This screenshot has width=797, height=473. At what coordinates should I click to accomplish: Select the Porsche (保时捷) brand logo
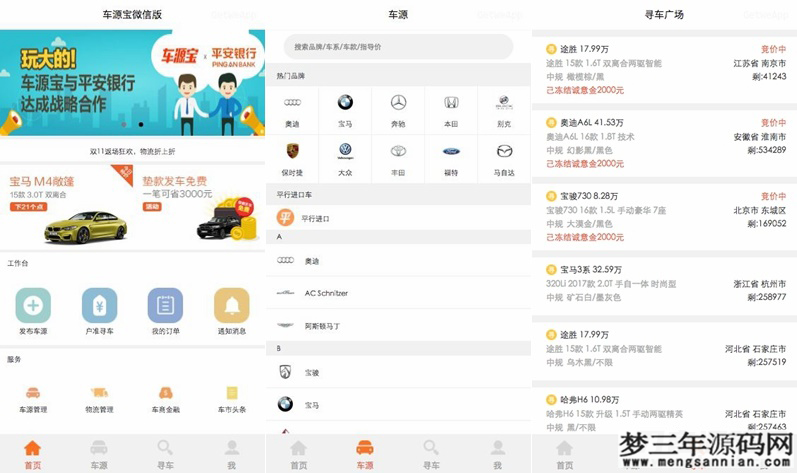tap(292, 151)
